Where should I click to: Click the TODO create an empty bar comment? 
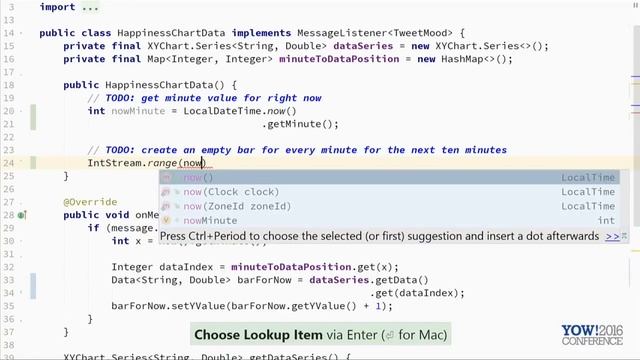click(x=297, y=150)
